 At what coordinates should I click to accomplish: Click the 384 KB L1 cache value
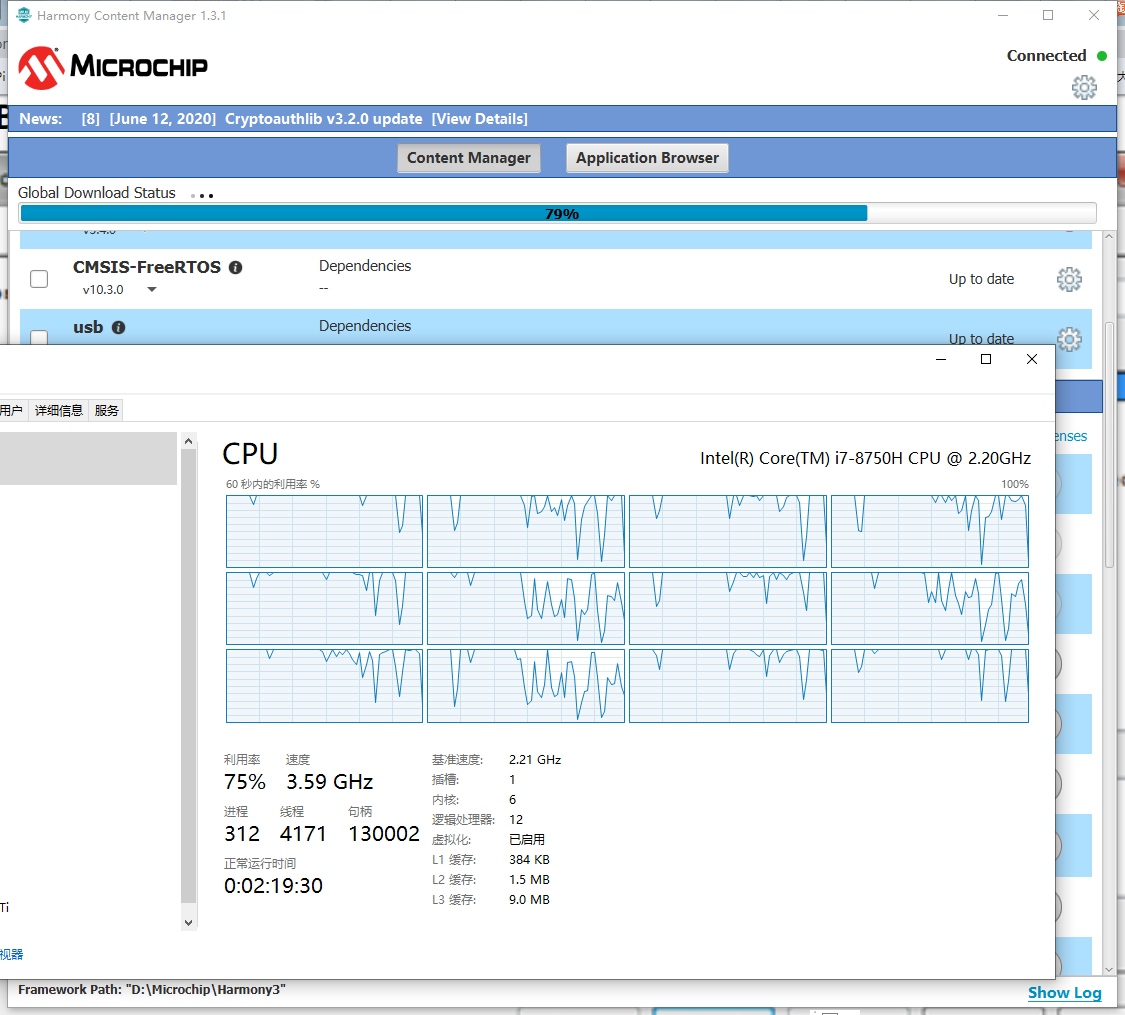[529, 859]
